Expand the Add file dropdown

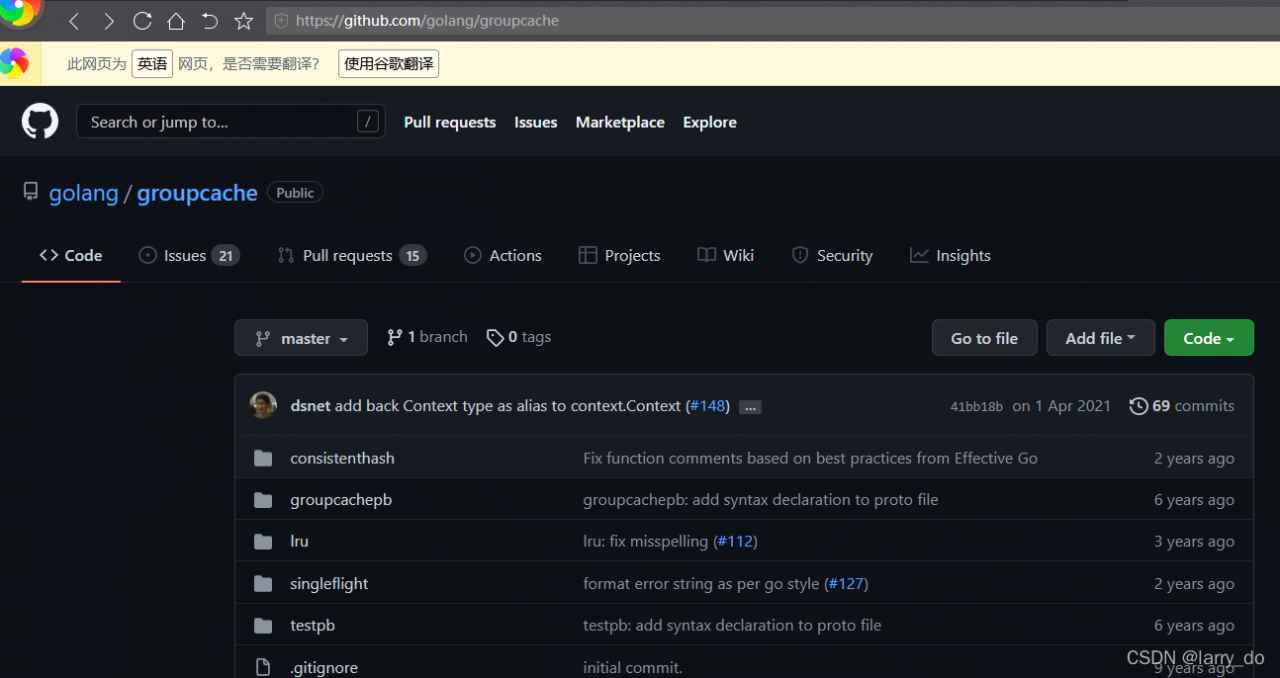tap(1101, 338)
